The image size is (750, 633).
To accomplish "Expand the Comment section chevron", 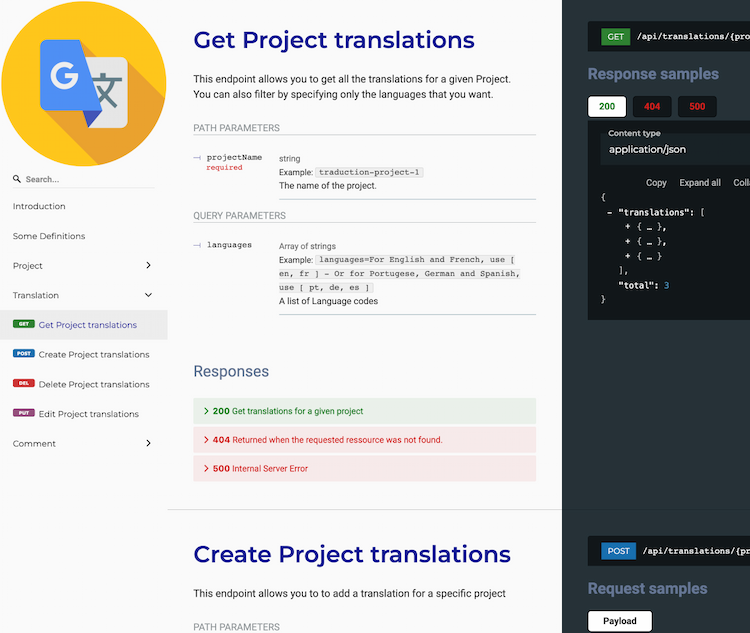I will coord(148,443).
